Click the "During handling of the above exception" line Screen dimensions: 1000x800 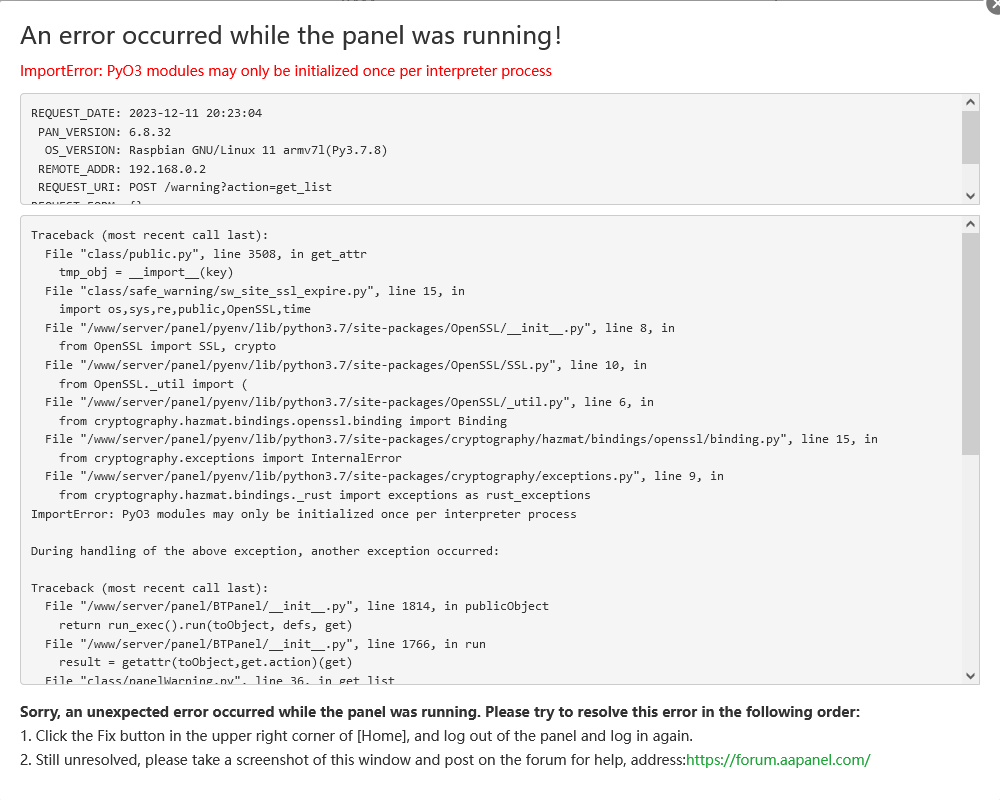(264, 551)
